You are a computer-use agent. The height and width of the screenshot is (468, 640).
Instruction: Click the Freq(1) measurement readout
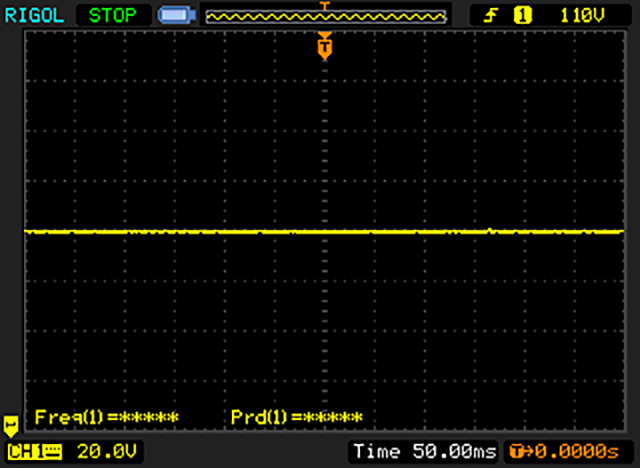tap(107, 417)
